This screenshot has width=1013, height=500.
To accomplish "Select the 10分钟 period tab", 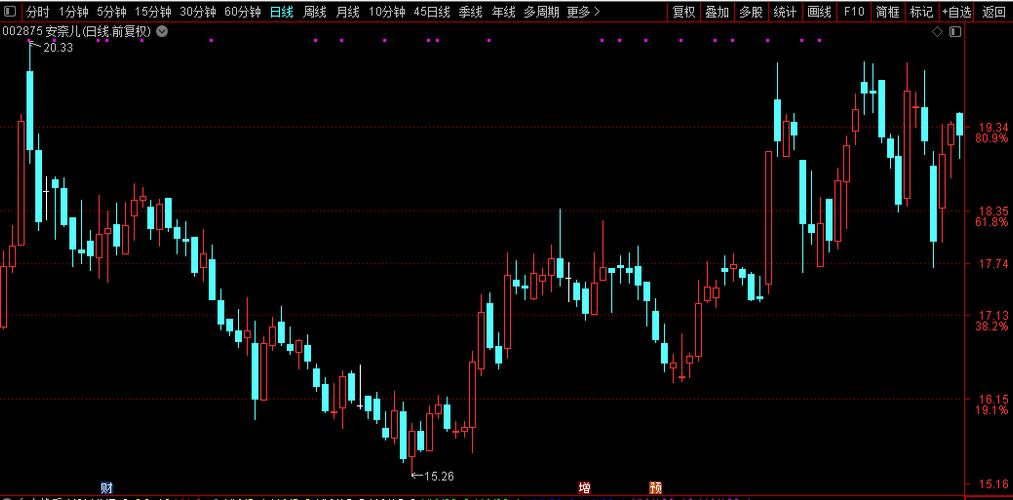I will 387,12.
